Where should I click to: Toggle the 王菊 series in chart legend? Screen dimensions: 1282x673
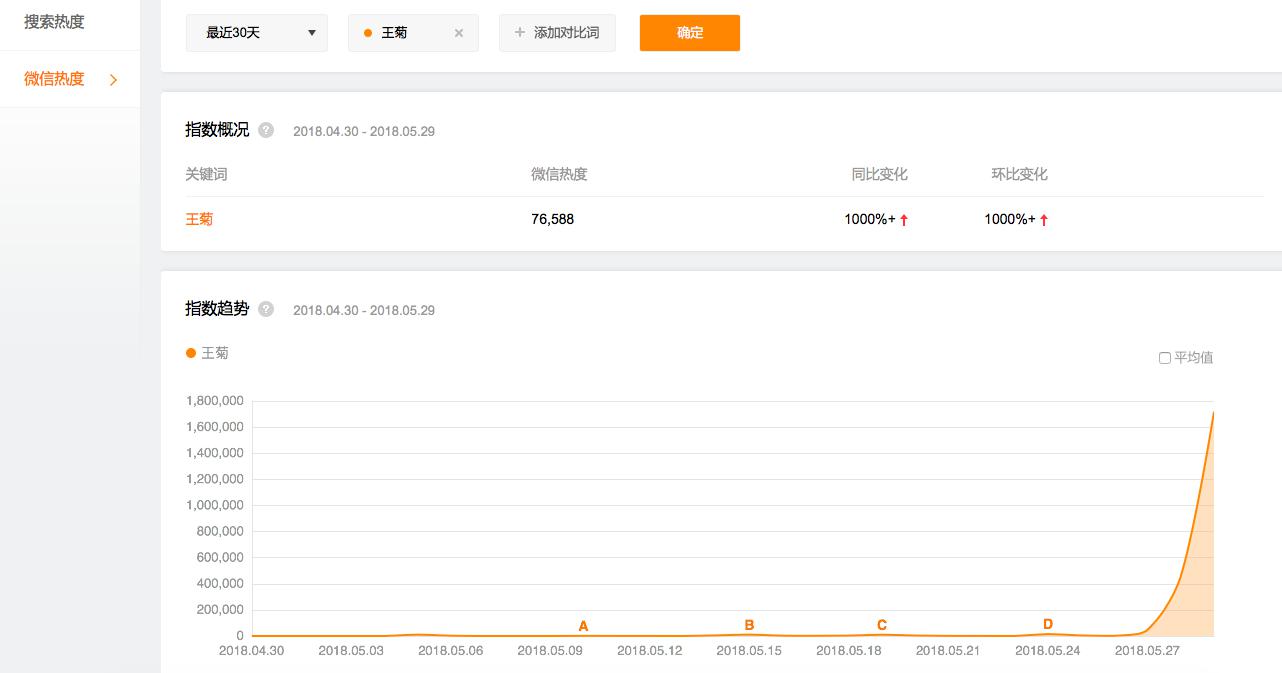207,353
